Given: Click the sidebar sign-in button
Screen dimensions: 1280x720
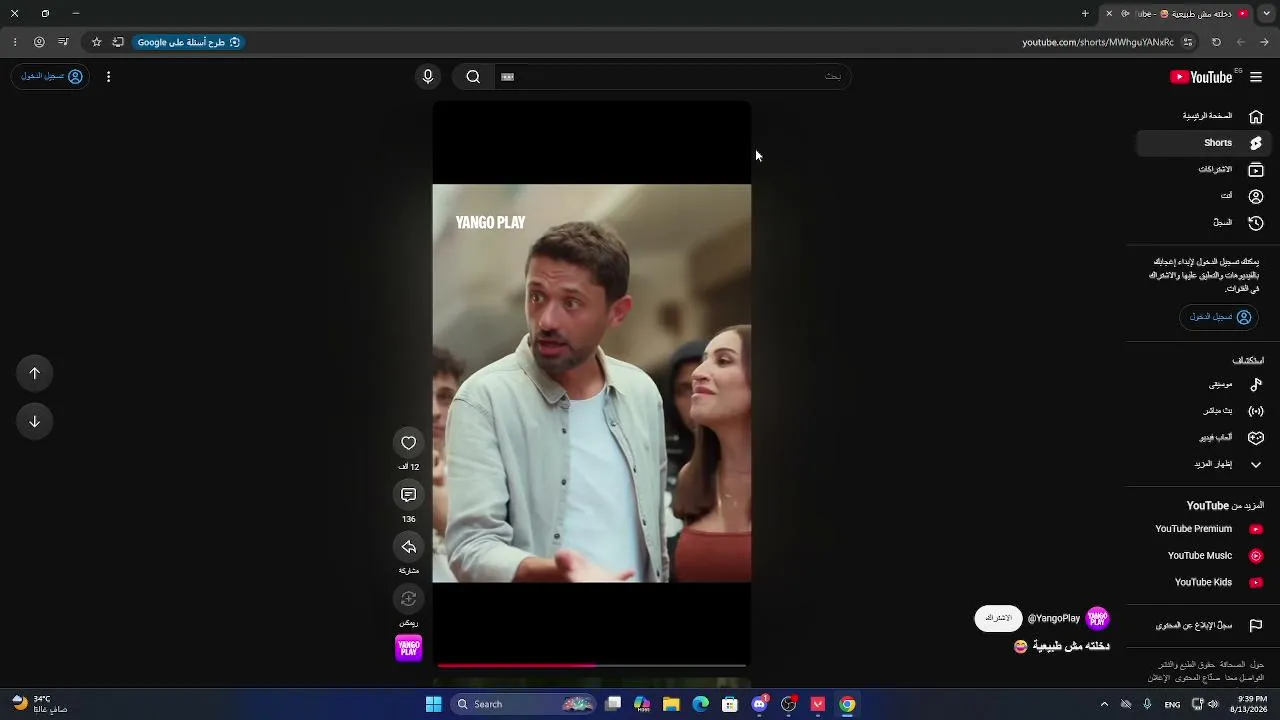Looking at the screenshot, I should pos(1220,317).
